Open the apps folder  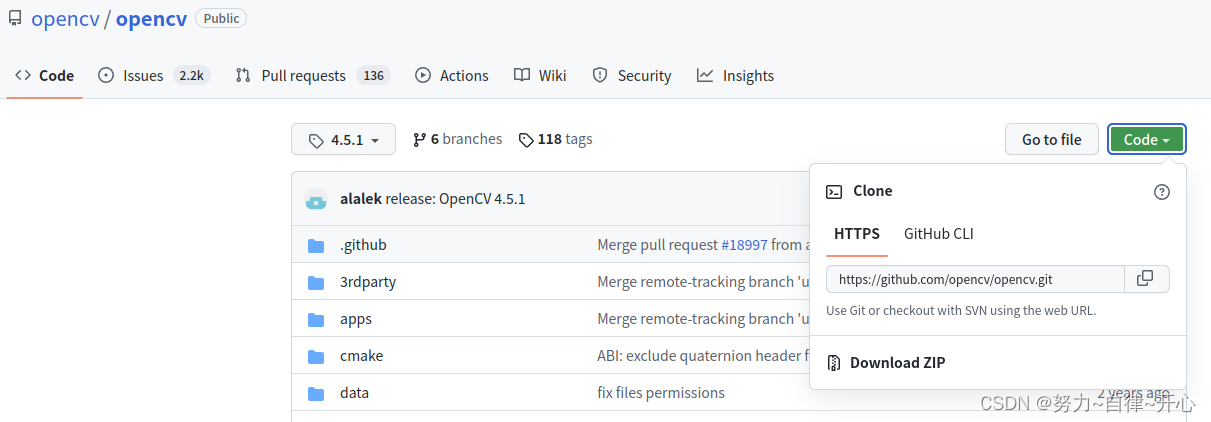coord(356,319)
